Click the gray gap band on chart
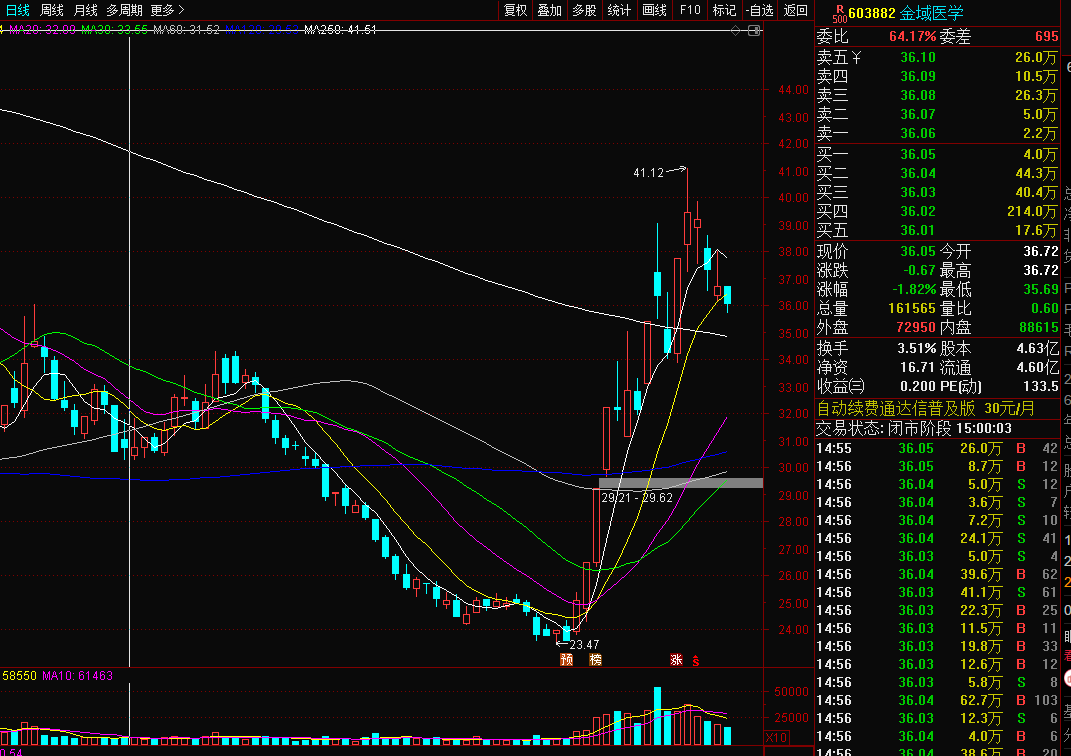This screenshot has width=1071, height=756. 681,483
